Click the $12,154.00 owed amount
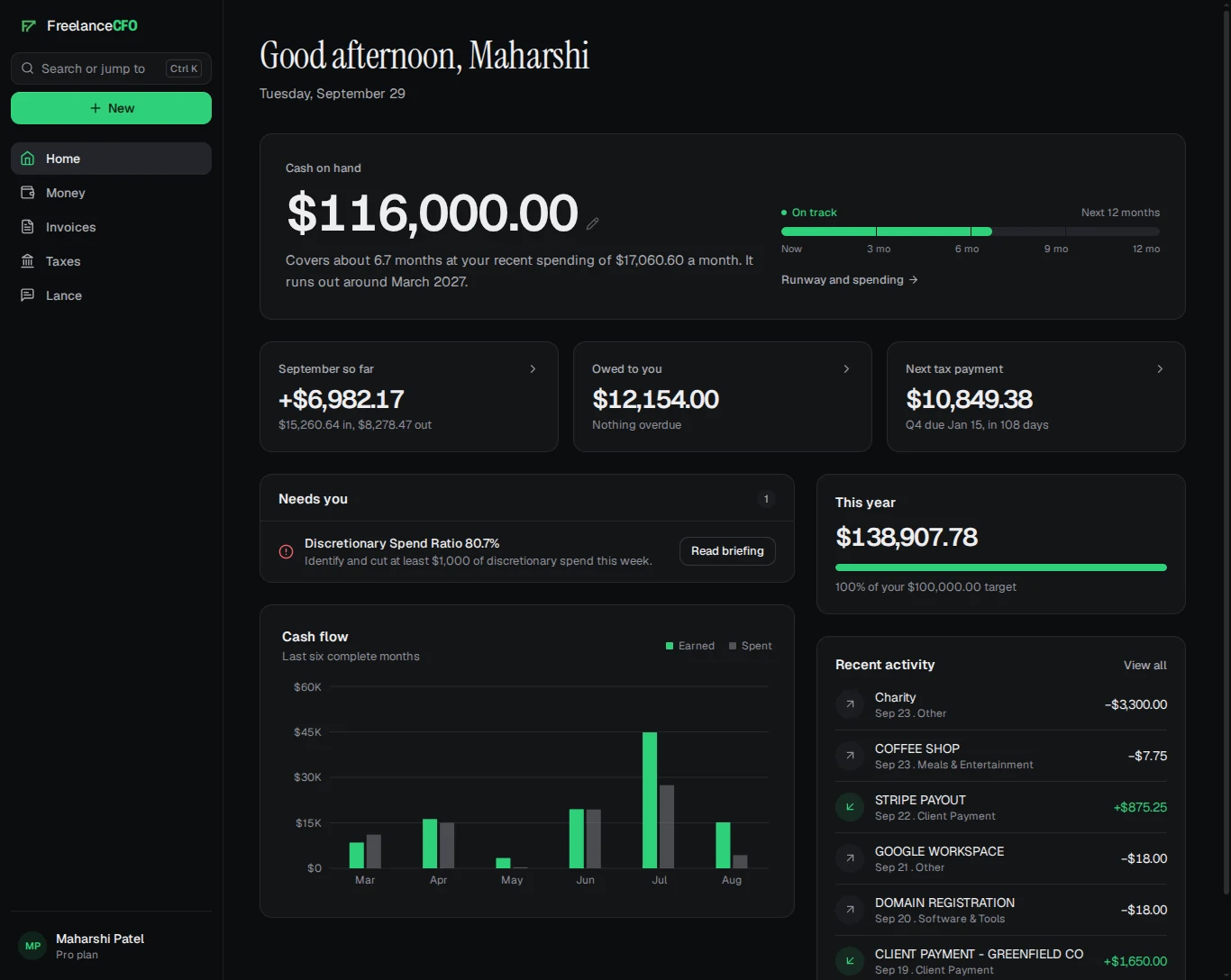The height and width of the screenshot is (980, 1231). tap(655, 399)
